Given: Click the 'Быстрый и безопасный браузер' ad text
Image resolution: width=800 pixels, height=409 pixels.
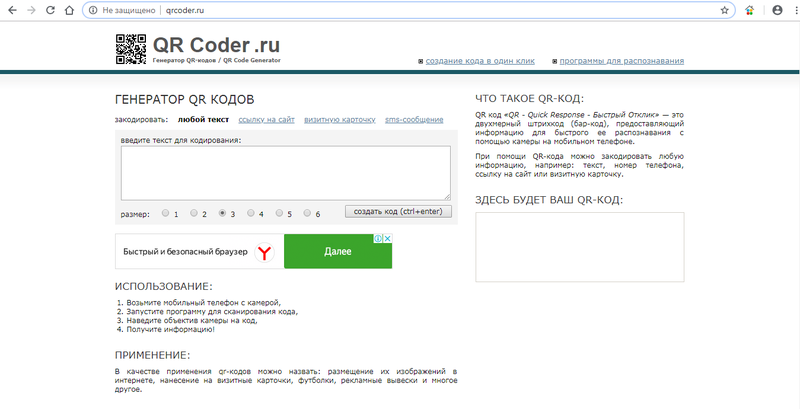Looking at the screenshot, I should 185,252.
